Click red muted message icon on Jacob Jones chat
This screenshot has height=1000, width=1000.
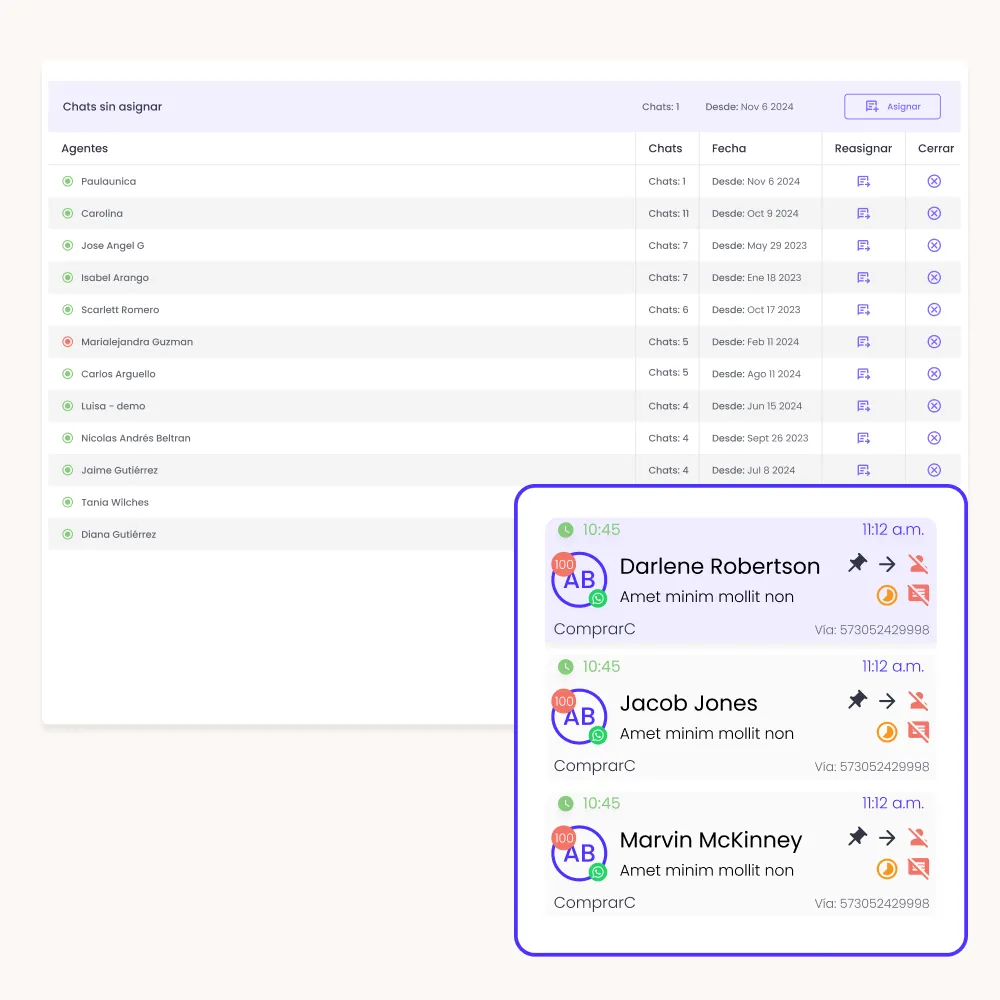click(918, 732)
